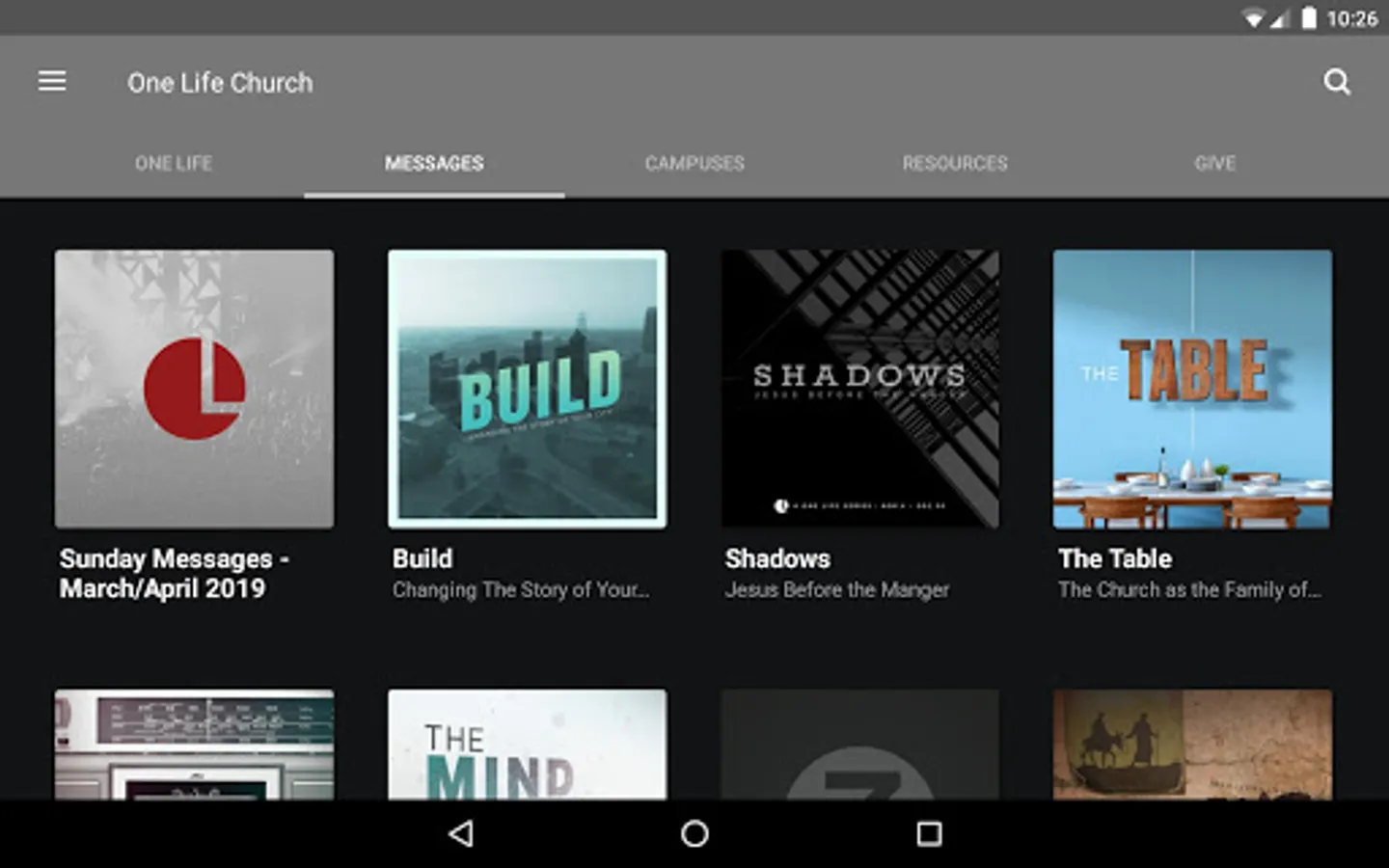Tap the battery status icon

pos(1308,18)
